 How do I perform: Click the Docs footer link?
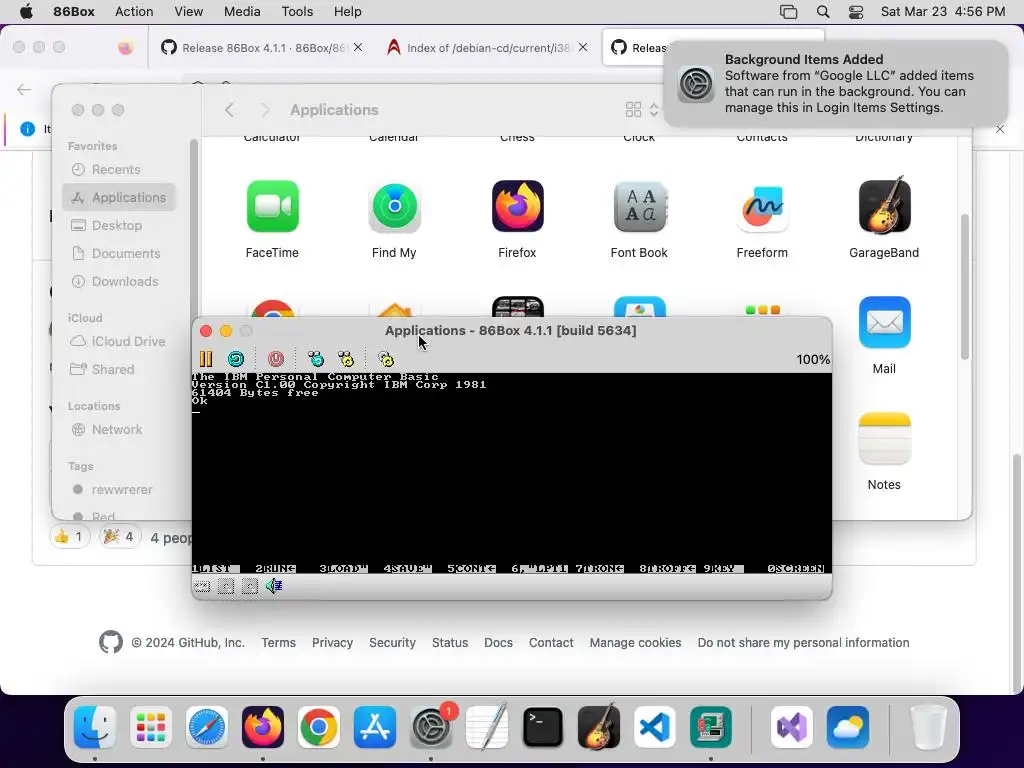(x=498, y=643)
